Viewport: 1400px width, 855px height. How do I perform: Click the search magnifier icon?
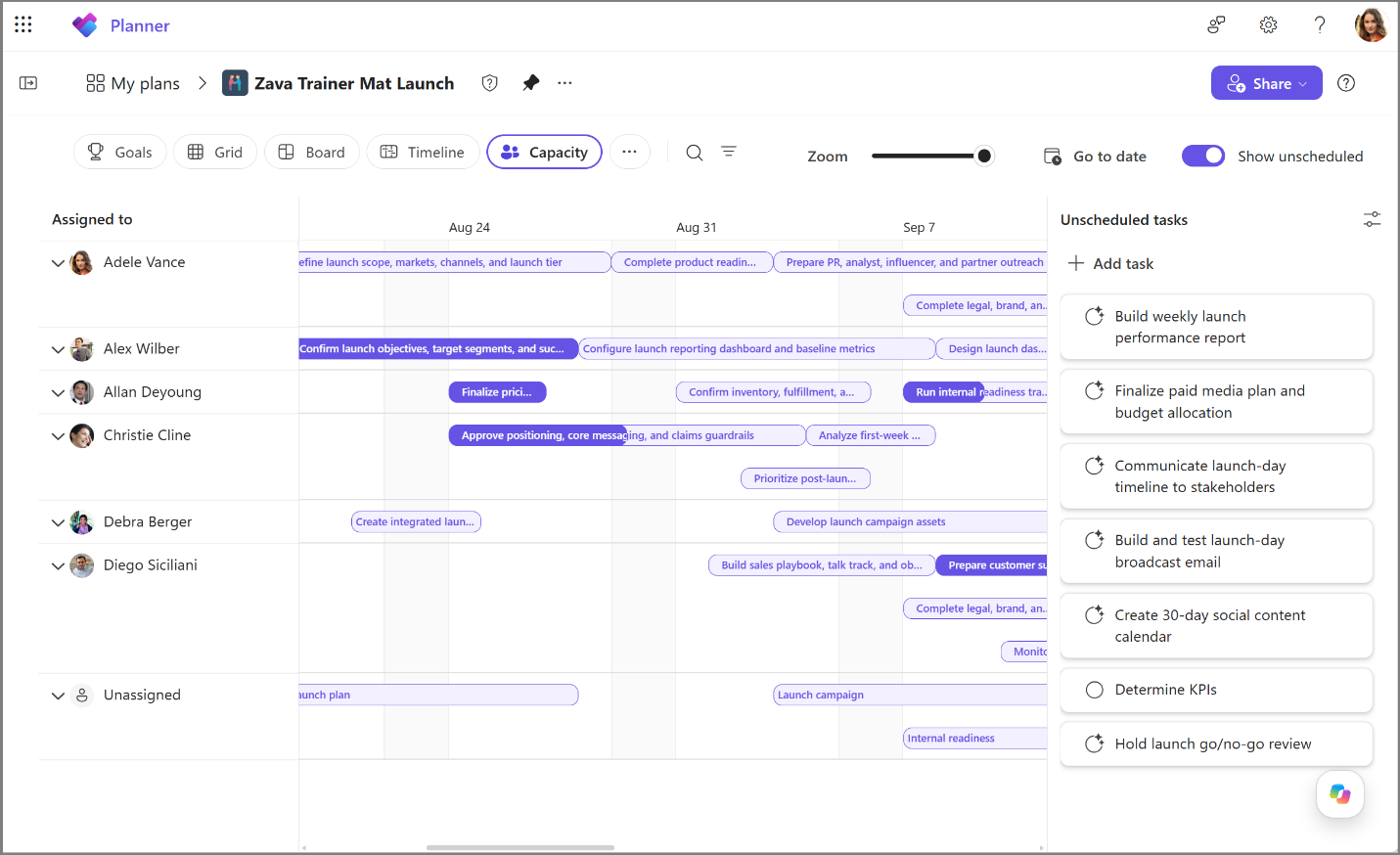(x=695, y=153)
